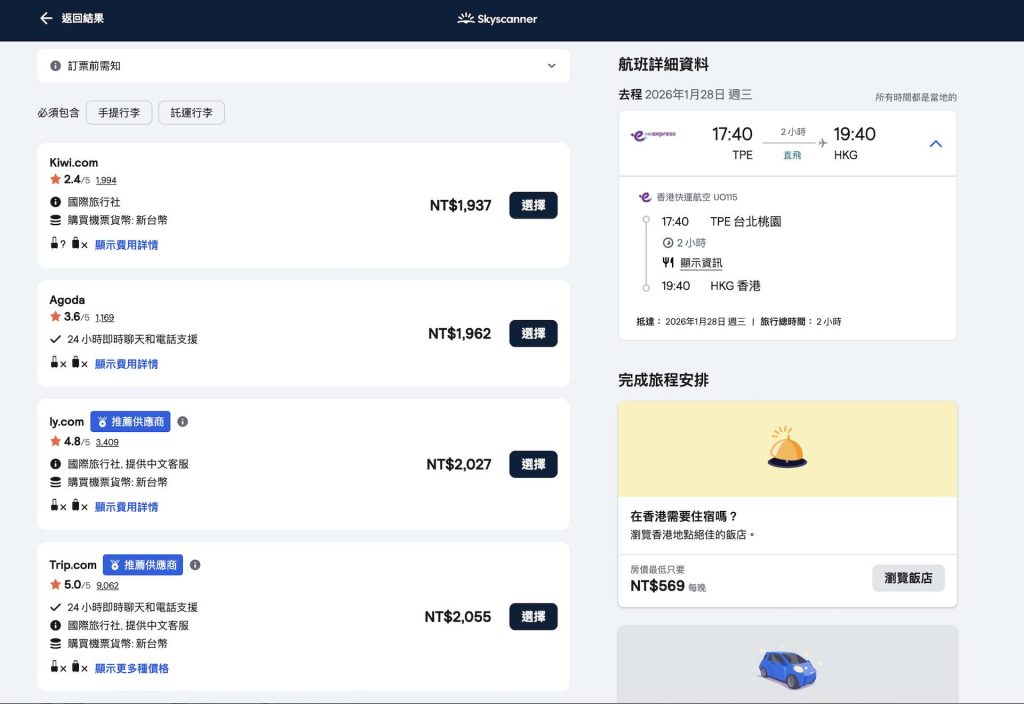Open Trip.com's 9,062 reviews count link
Screen dimensions: 1024x704
[107, 586]
